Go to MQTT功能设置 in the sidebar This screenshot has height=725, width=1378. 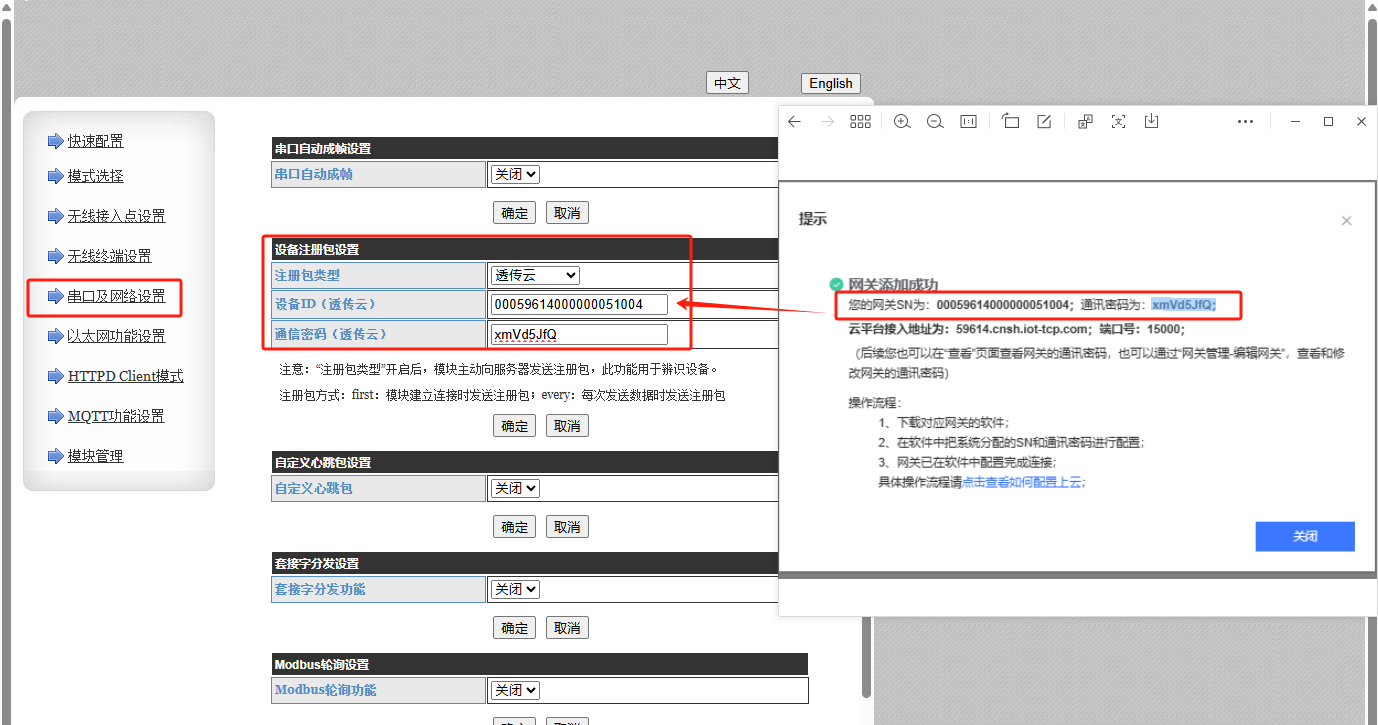[x=116, y=416]
